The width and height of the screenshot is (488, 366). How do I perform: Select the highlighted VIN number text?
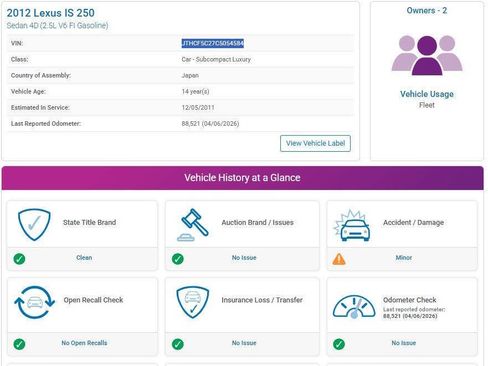213,43
